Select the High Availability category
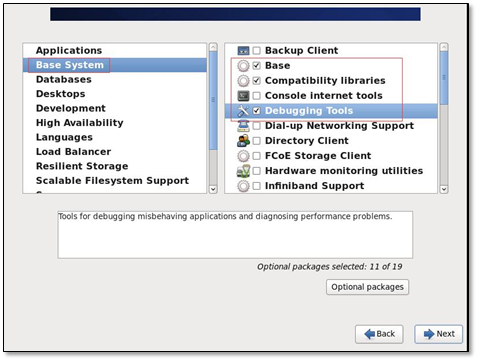This screenshot has height=361, width=478. 115,123
